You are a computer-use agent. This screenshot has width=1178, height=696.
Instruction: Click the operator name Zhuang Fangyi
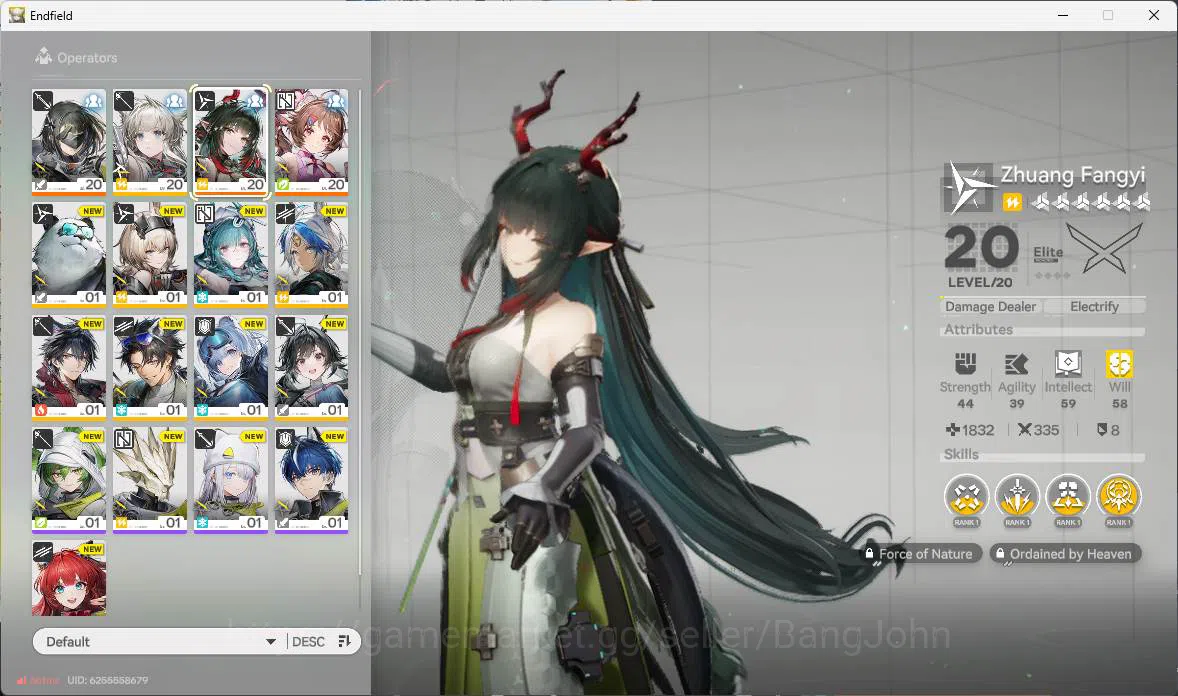click(1073, 175)
